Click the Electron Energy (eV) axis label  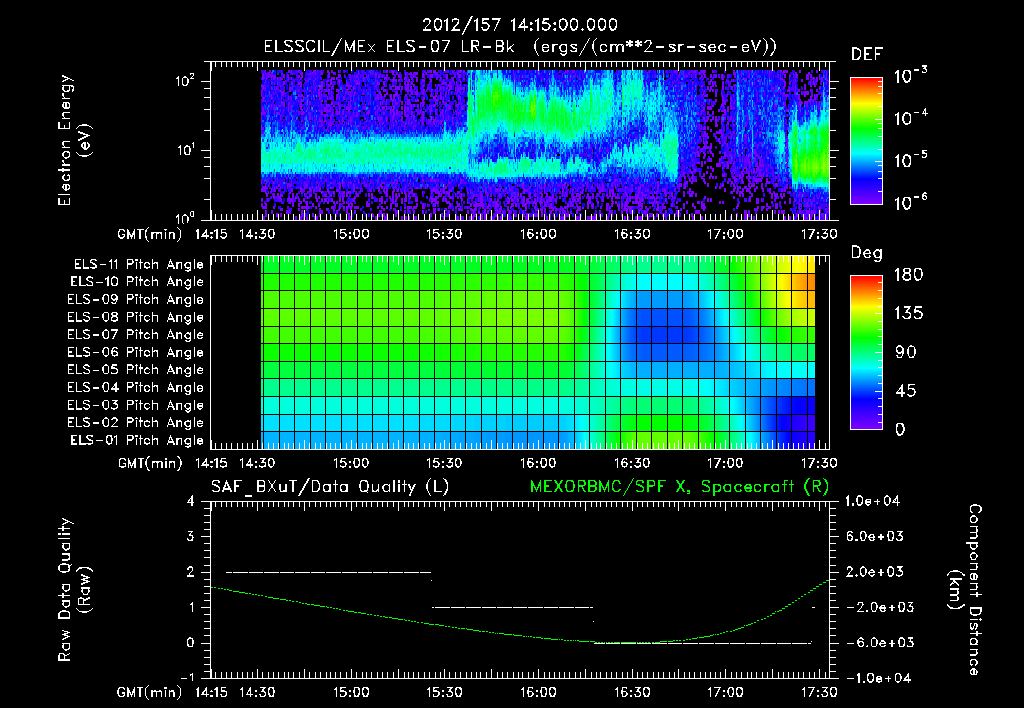(x=74, y=140)
